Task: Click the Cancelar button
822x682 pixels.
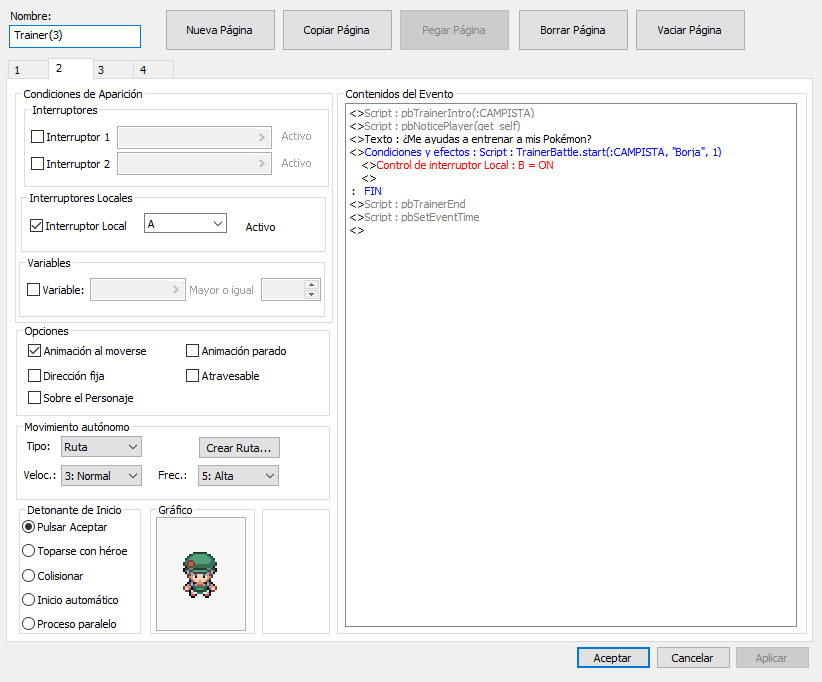Action: 693,658
